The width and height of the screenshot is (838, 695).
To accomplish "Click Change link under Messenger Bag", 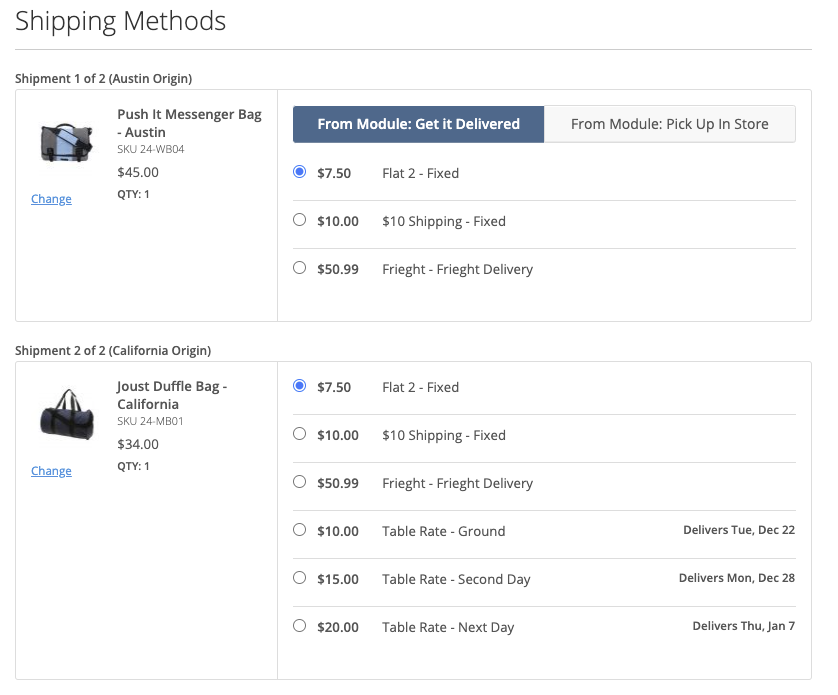I will 51,199.
